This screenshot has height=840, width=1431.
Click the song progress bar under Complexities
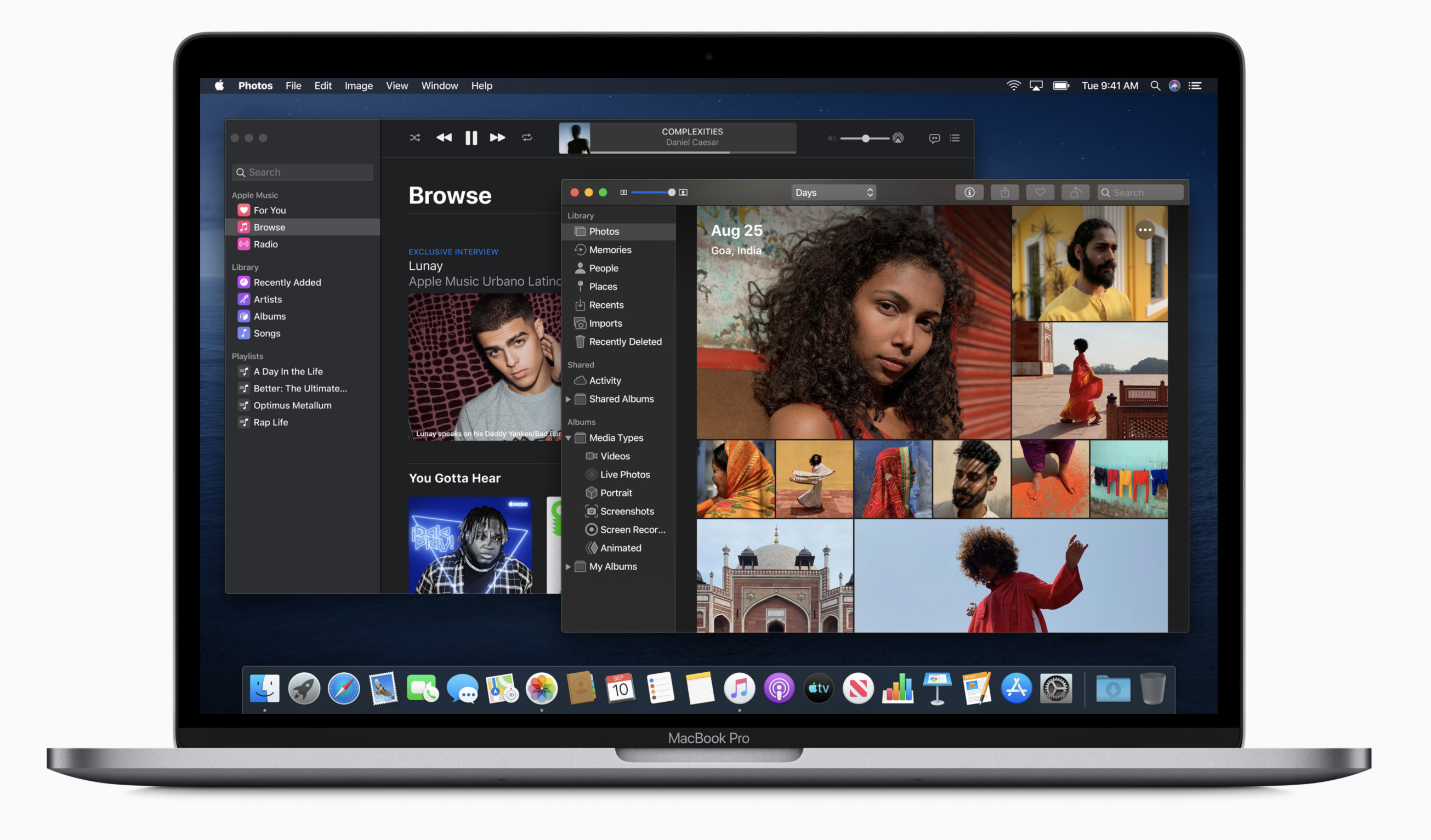click(693, 152)
